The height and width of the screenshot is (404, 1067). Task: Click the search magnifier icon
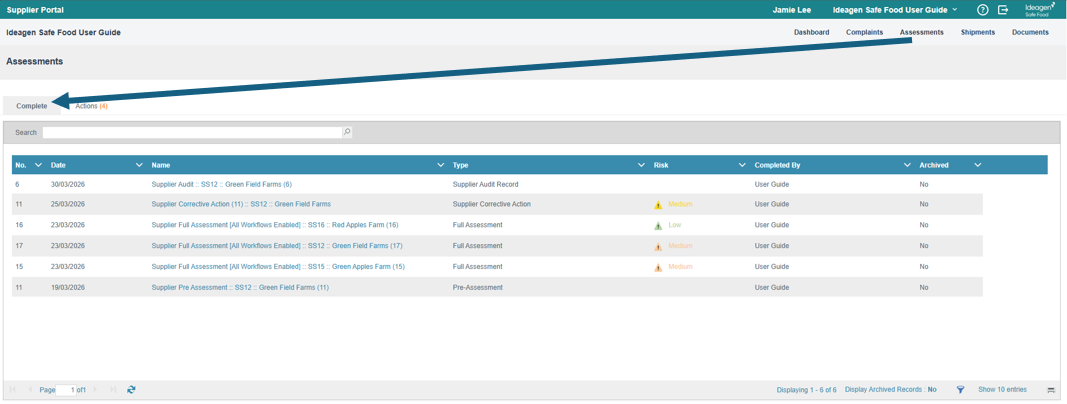coord(347,133)
